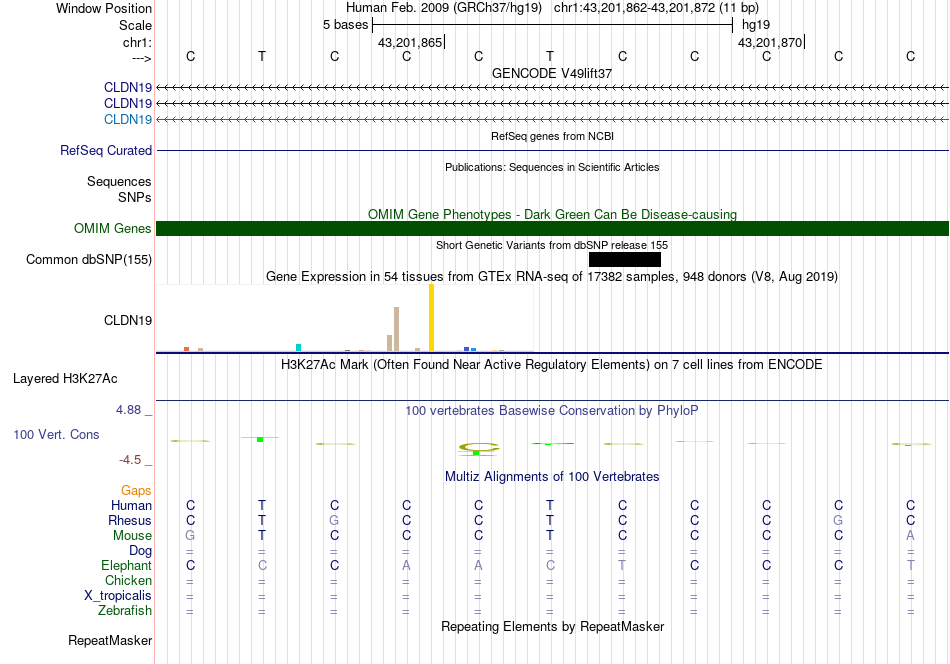Screen dimensions: 950x664
Task: Select the Zebrafish alignment row label
Action: coord(124,610)
